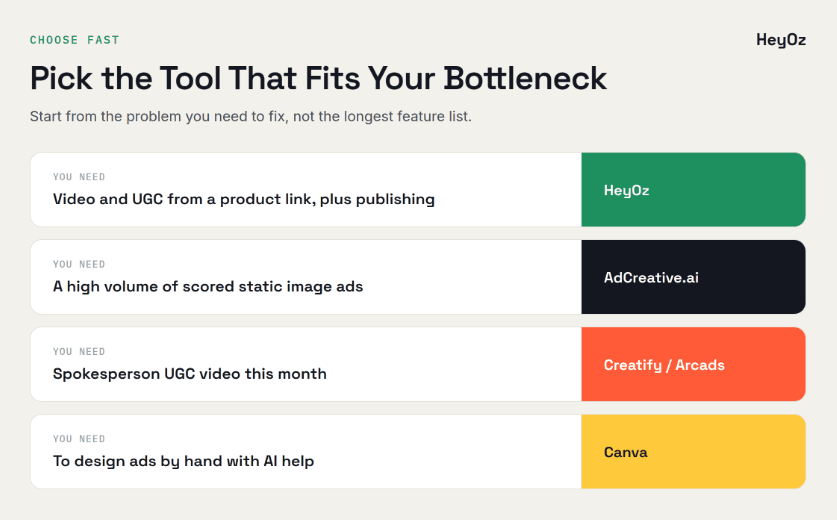The image size is (837, 520).
Task: Click the 'YOU NEED' label in the Creatify card
Action: 79,351
